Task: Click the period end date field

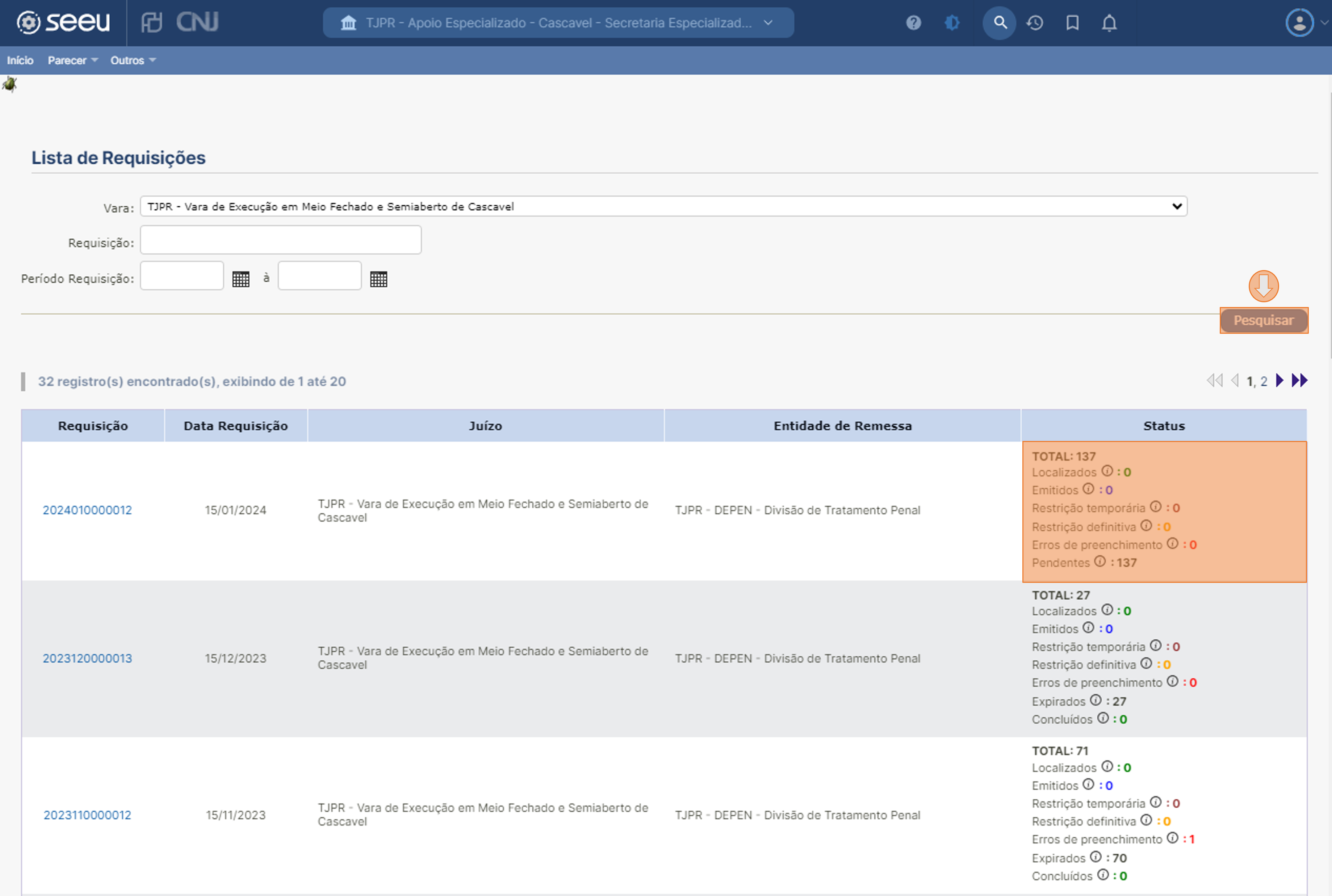Action: [319, 276]
